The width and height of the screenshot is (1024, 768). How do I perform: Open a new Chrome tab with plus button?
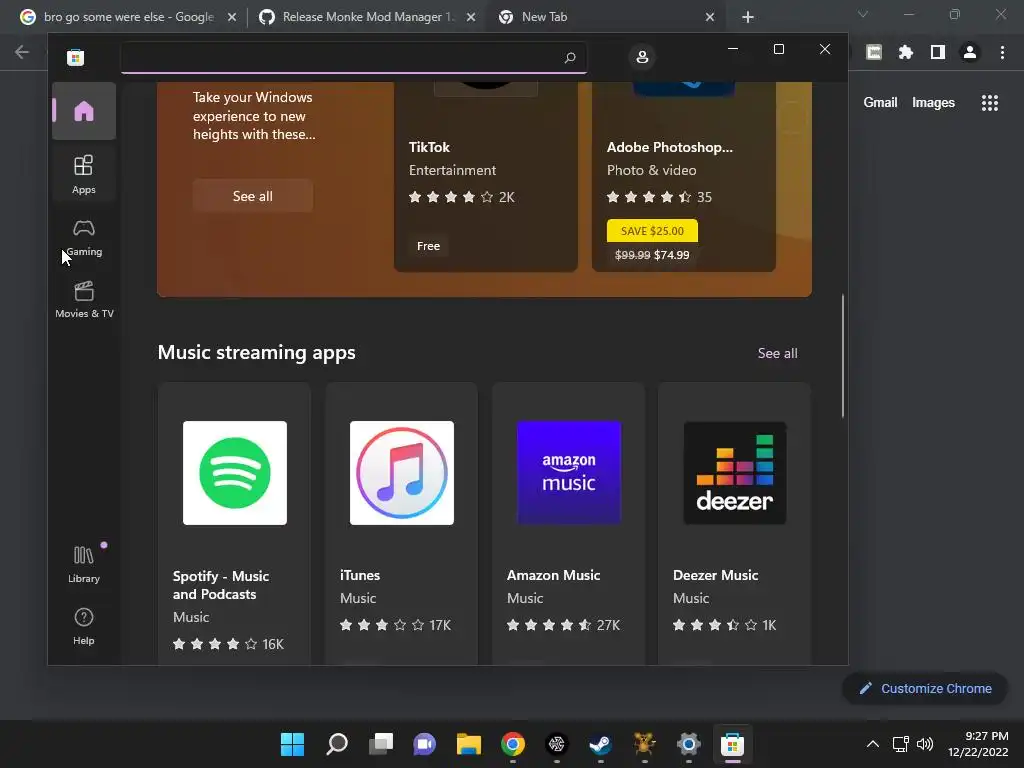click(748, 17)
